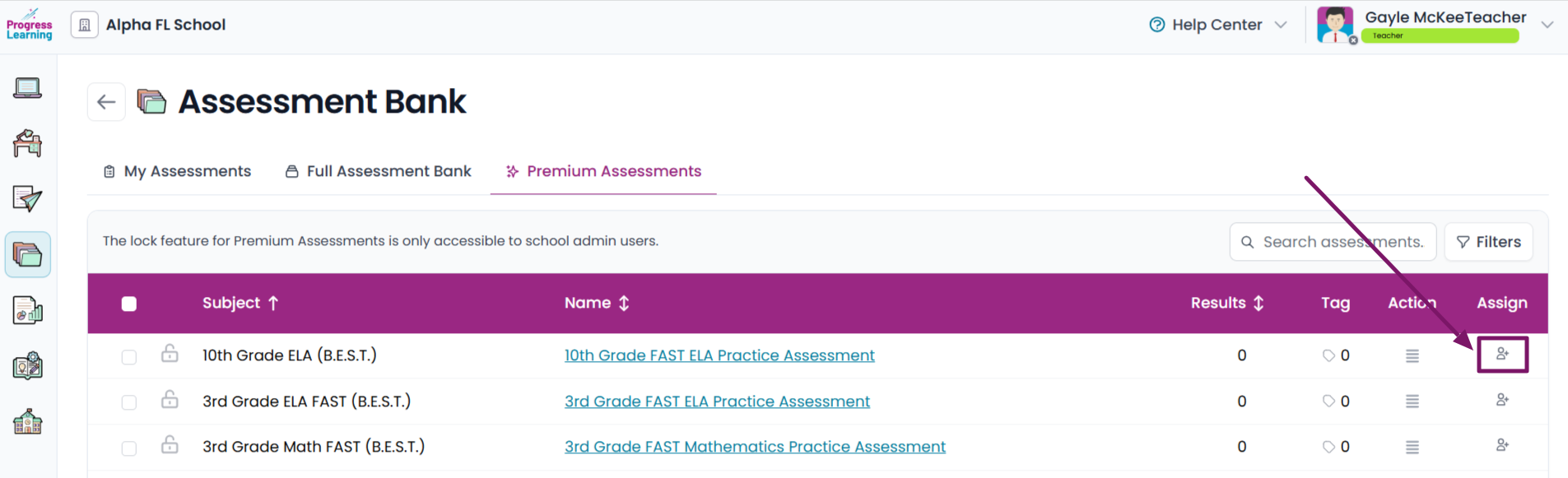Check the 10th Grade ELA row checkbox

pos(129,356)
